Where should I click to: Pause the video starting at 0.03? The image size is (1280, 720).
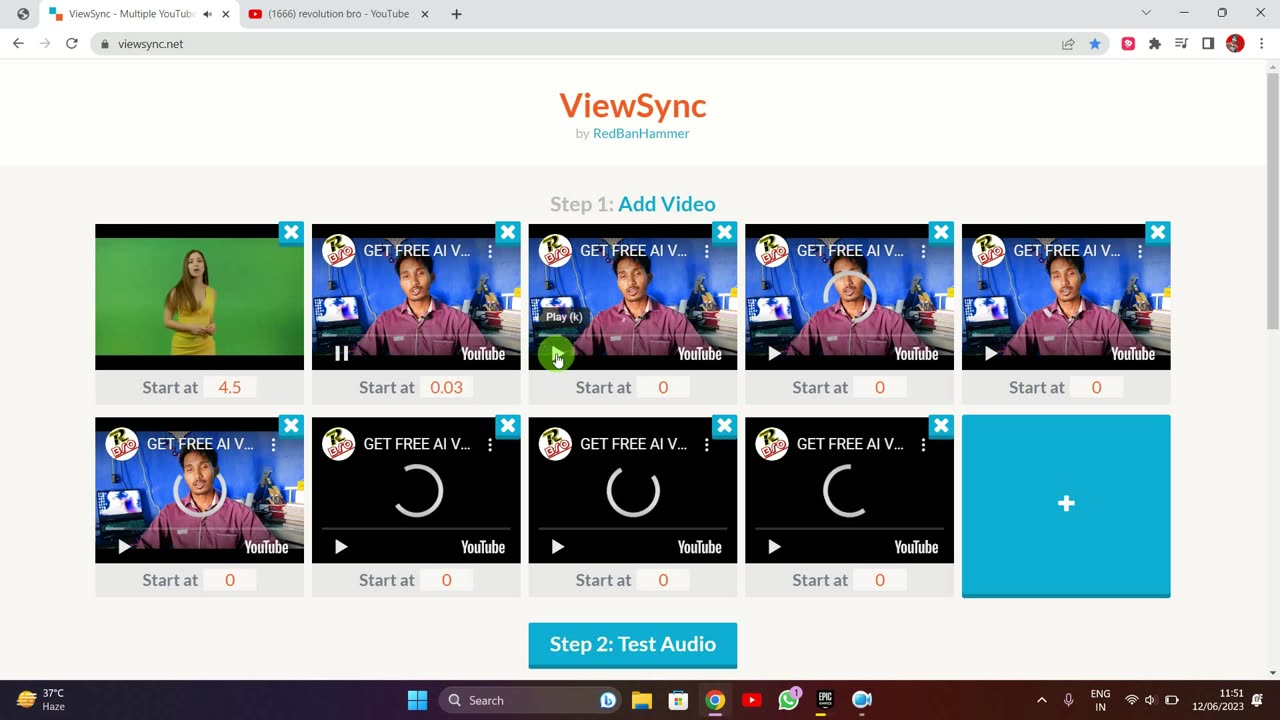click(341, 353)
